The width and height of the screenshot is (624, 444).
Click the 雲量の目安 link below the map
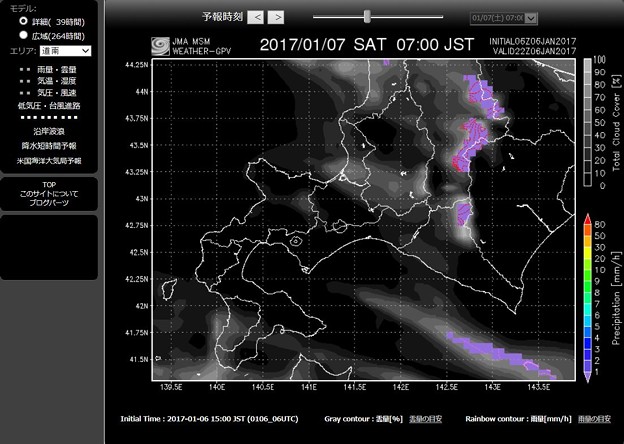pos(426,418)
